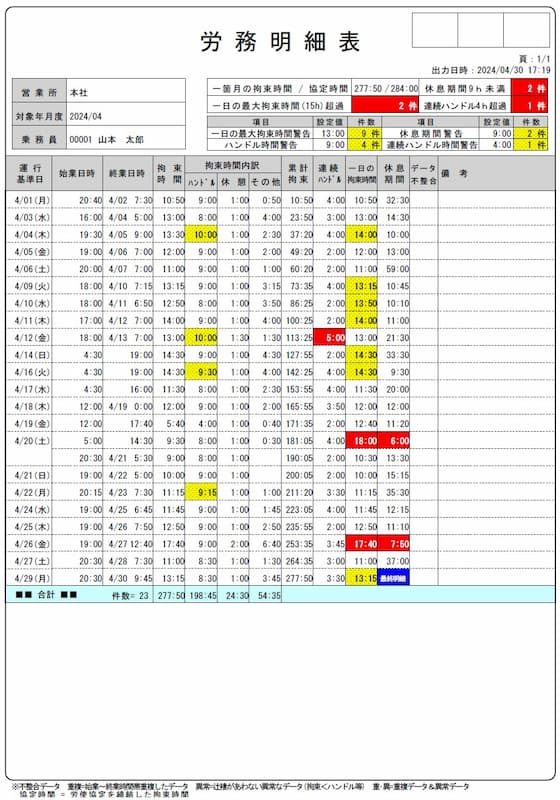Click red 5:00 continuous handle in 4/12(金) row
The height and width of the screenshot is (800, 560).
click(x=329, y=338)
